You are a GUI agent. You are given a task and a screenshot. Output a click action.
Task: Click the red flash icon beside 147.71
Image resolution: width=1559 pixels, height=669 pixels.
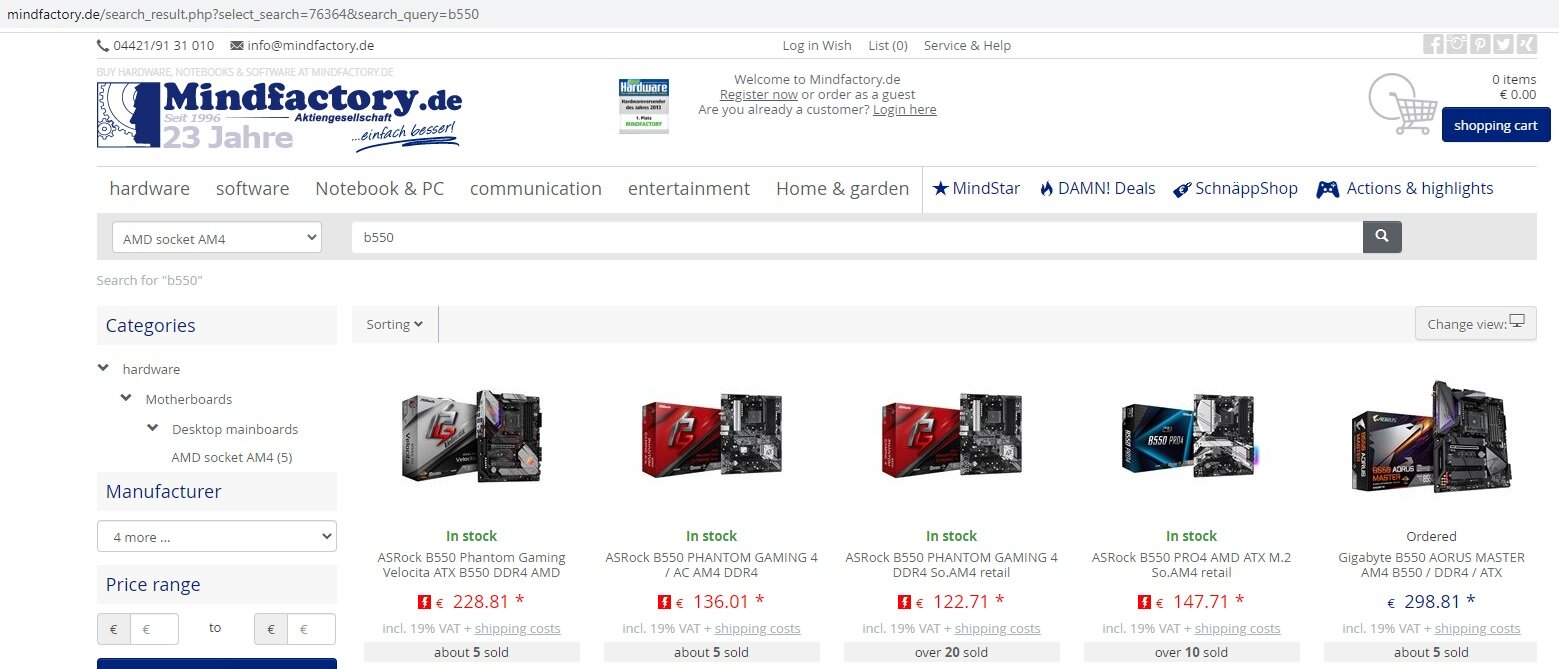click(1144, 602)
